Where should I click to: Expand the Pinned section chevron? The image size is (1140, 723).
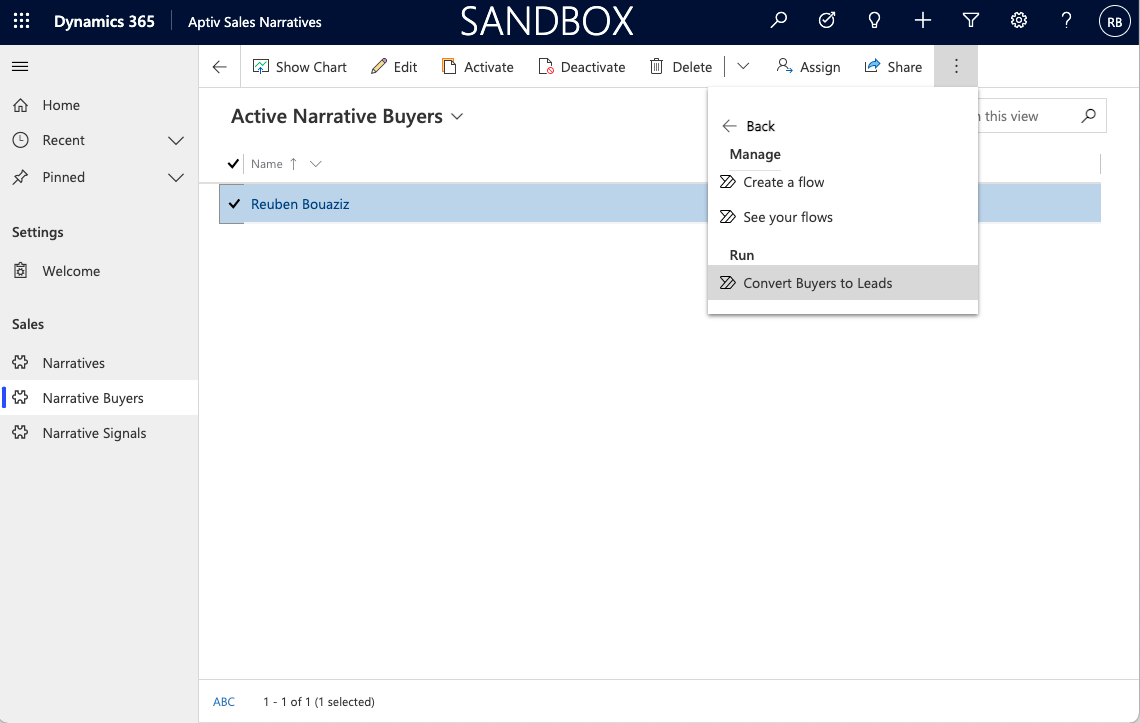pos(176,177)
